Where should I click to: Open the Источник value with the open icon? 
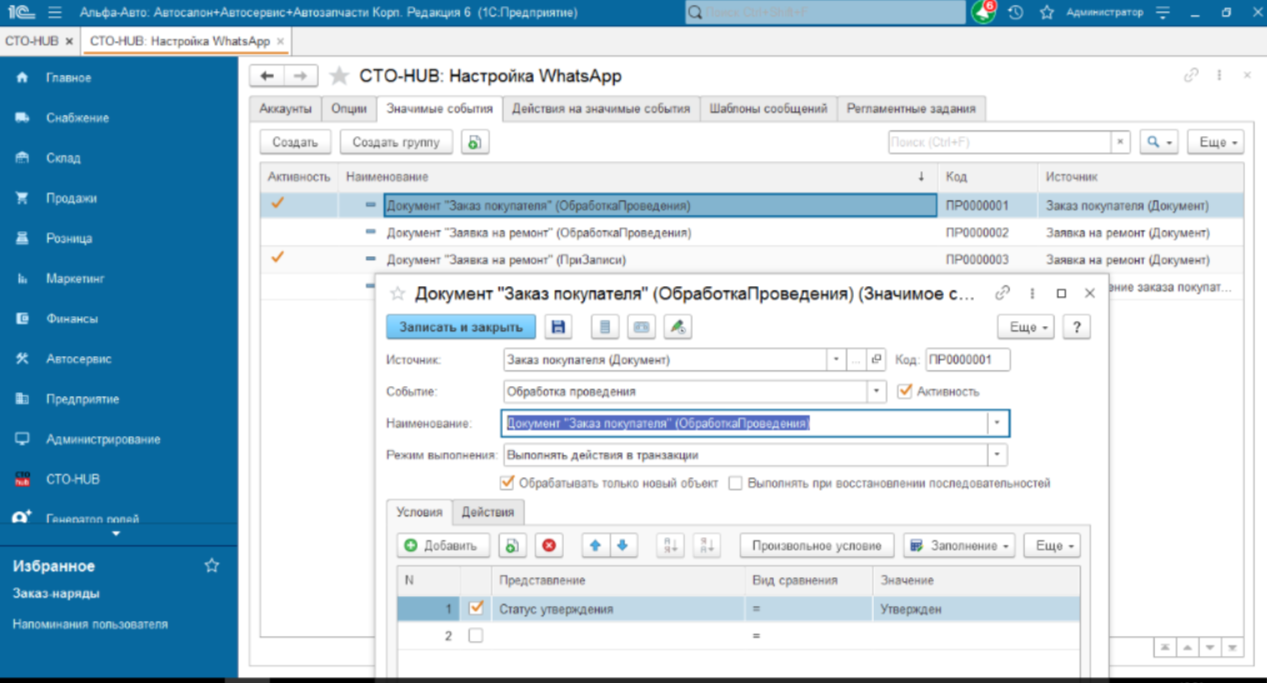876,360
